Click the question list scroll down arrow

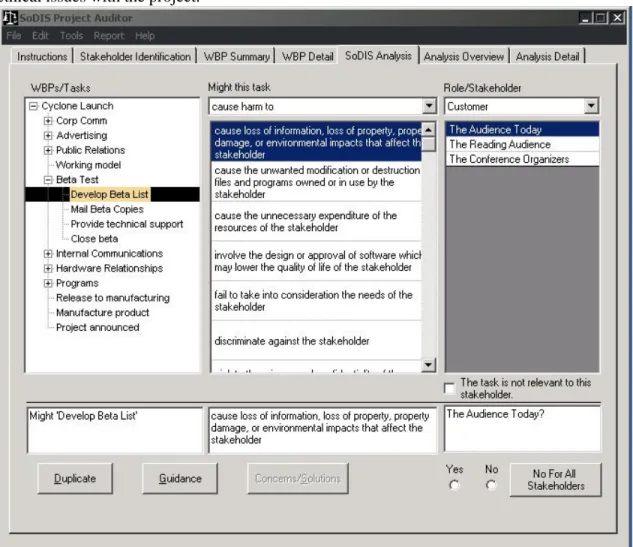coord(428,365)
